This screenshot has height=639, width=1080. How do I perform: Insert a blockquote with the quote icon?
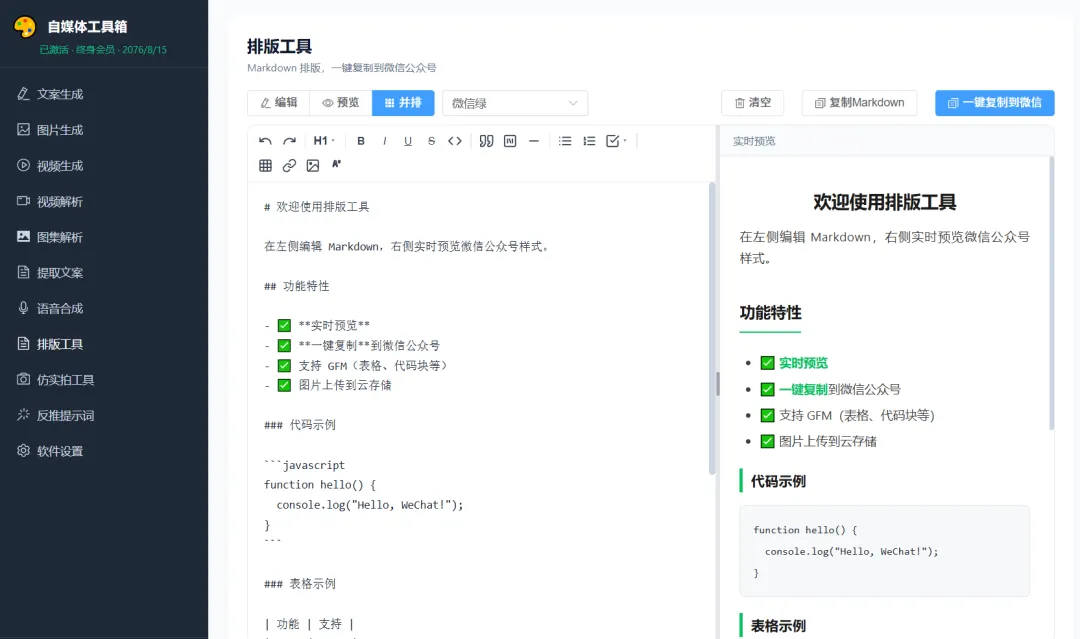486,141
